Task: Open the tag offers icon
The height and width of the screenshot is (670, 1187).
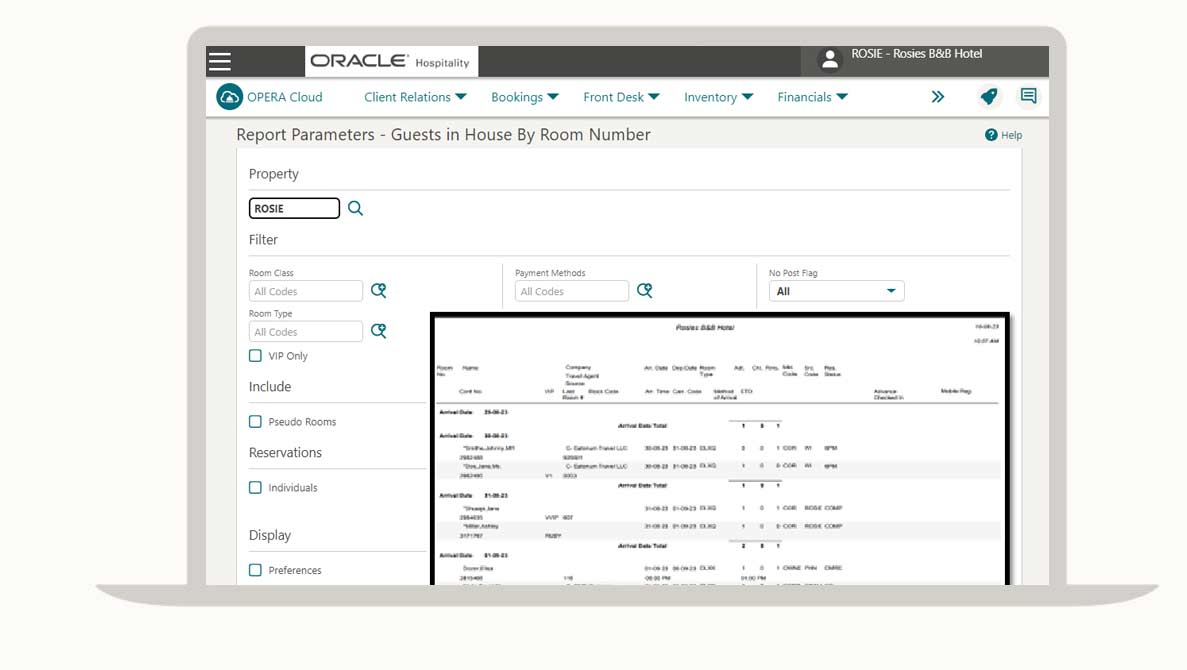Action: tap(988, 97)
